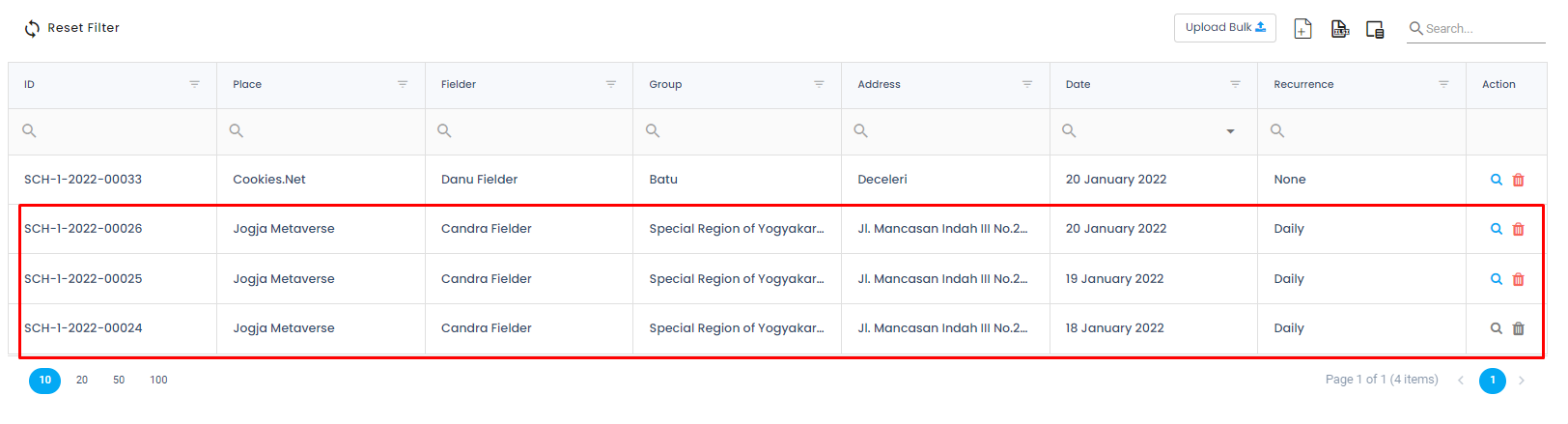Open filter menu on Fielder column
1568x424 pixels.
(x=610, y=84)
